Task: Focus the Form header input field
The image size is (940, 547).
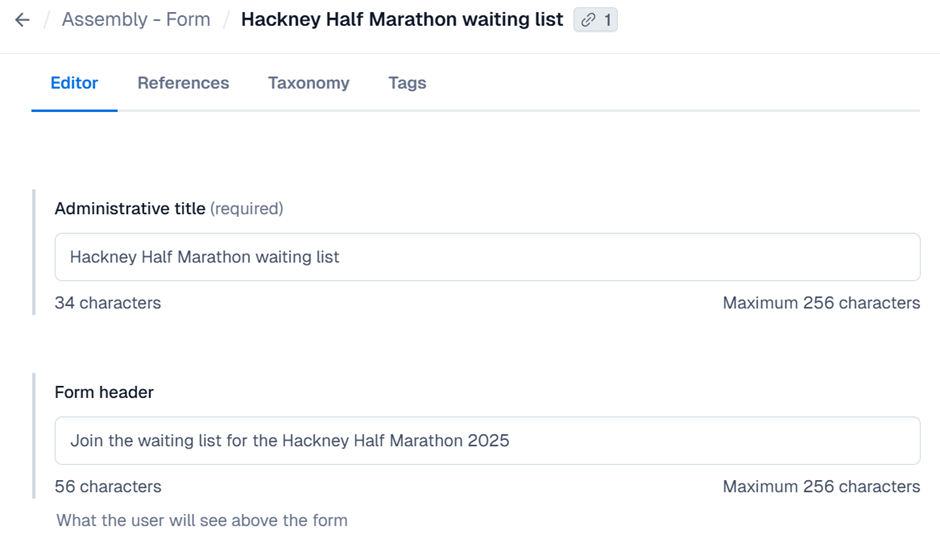Action: coord(487,440)
